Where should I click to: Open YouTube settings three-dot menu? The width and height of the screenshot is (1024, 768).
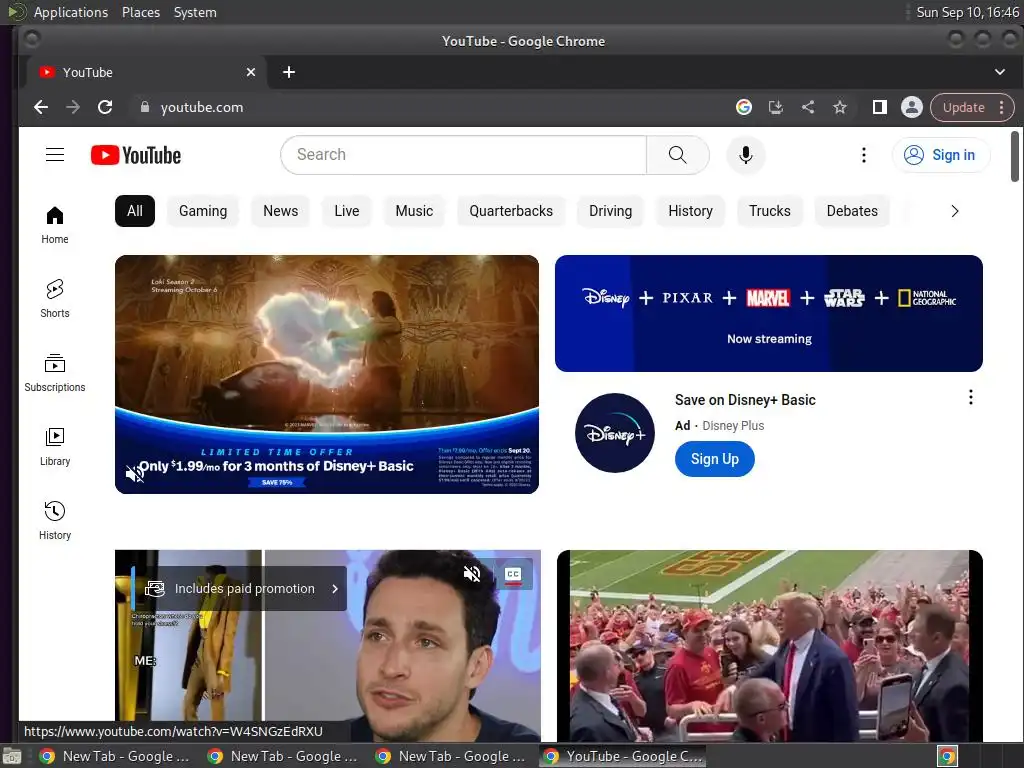point(863,155)
